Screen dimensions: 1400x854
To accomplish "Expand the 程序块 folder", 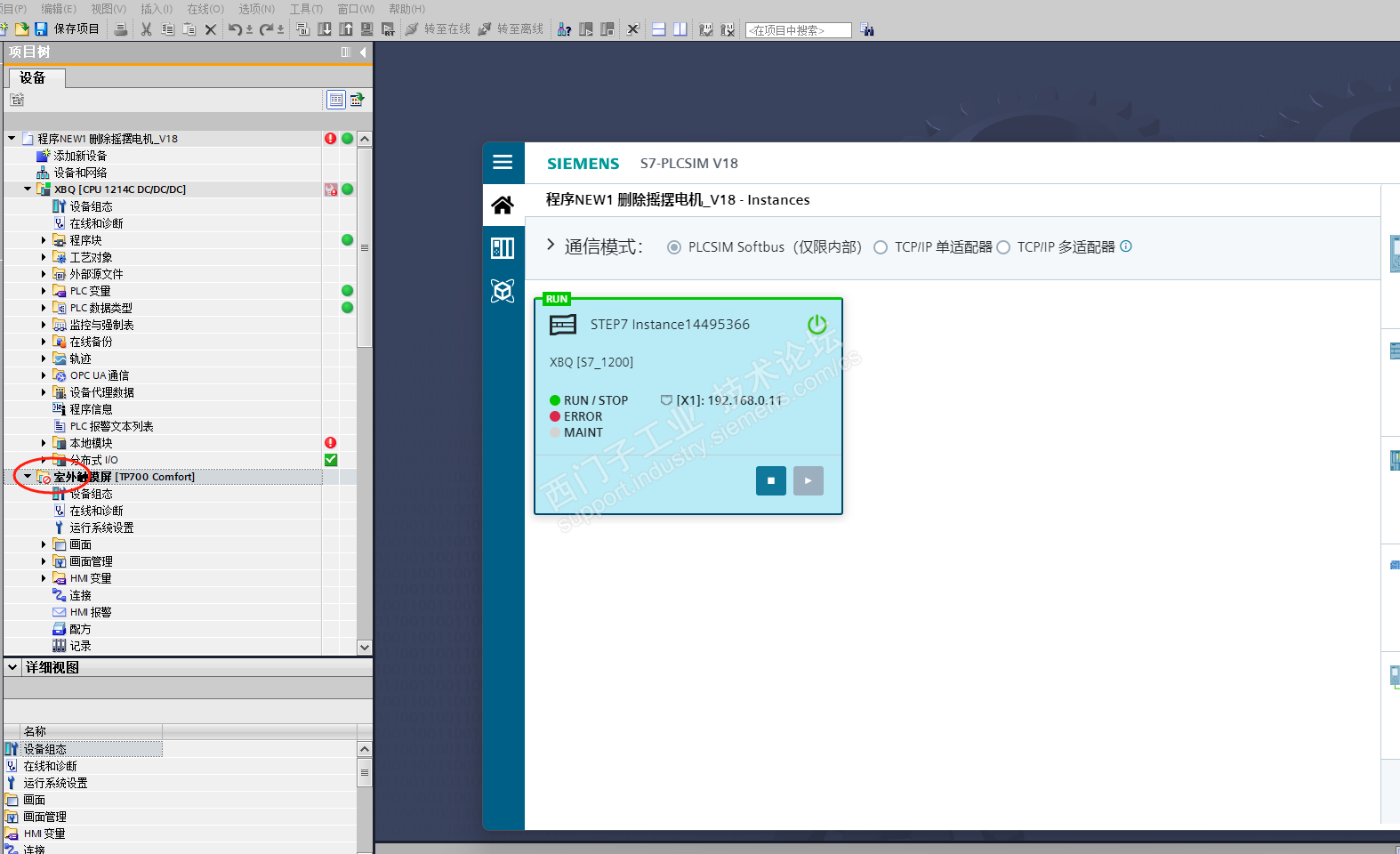I will coord(44,240).
